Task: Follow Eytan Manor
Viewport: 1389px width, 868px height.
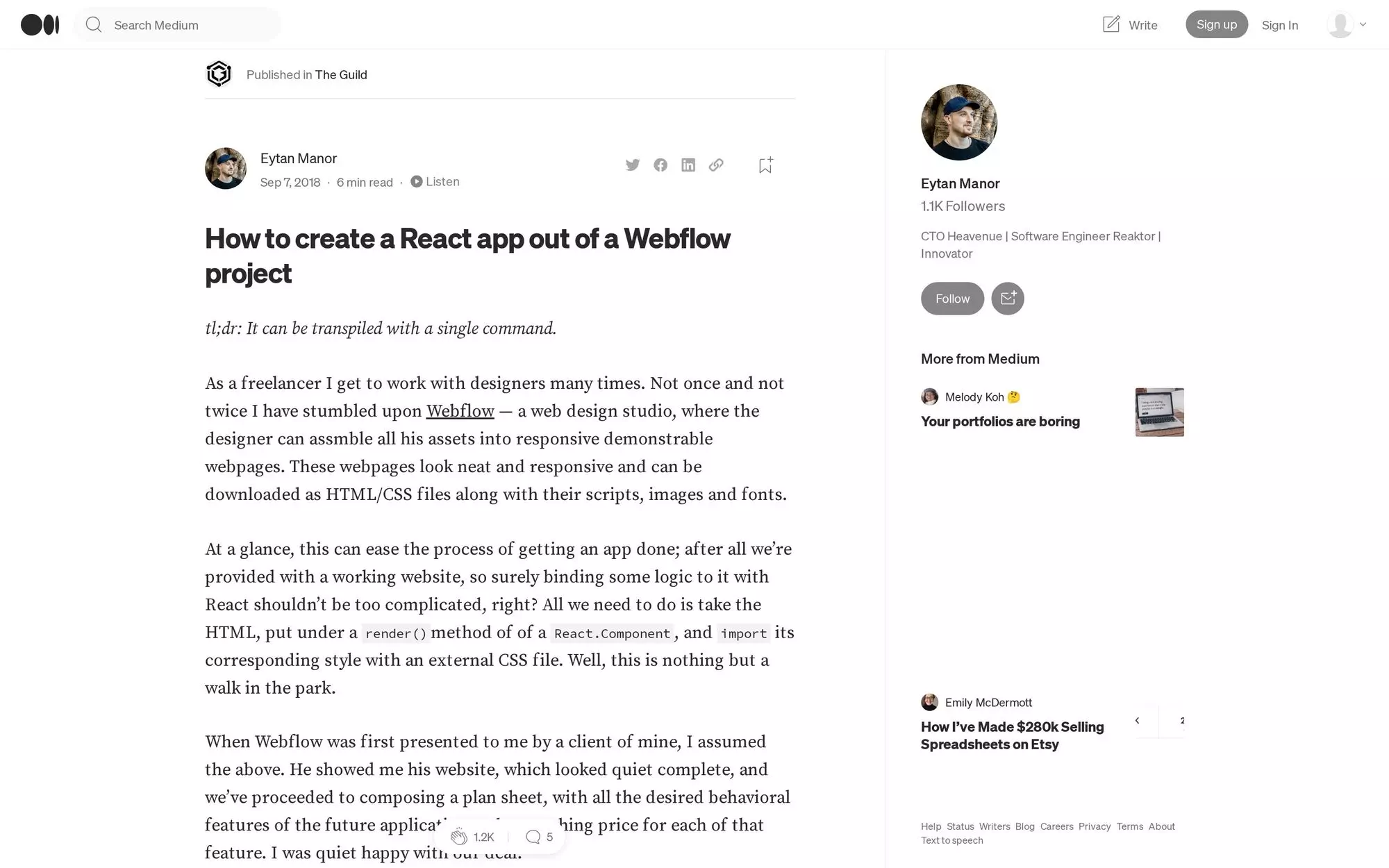Action: click(951, 299)
